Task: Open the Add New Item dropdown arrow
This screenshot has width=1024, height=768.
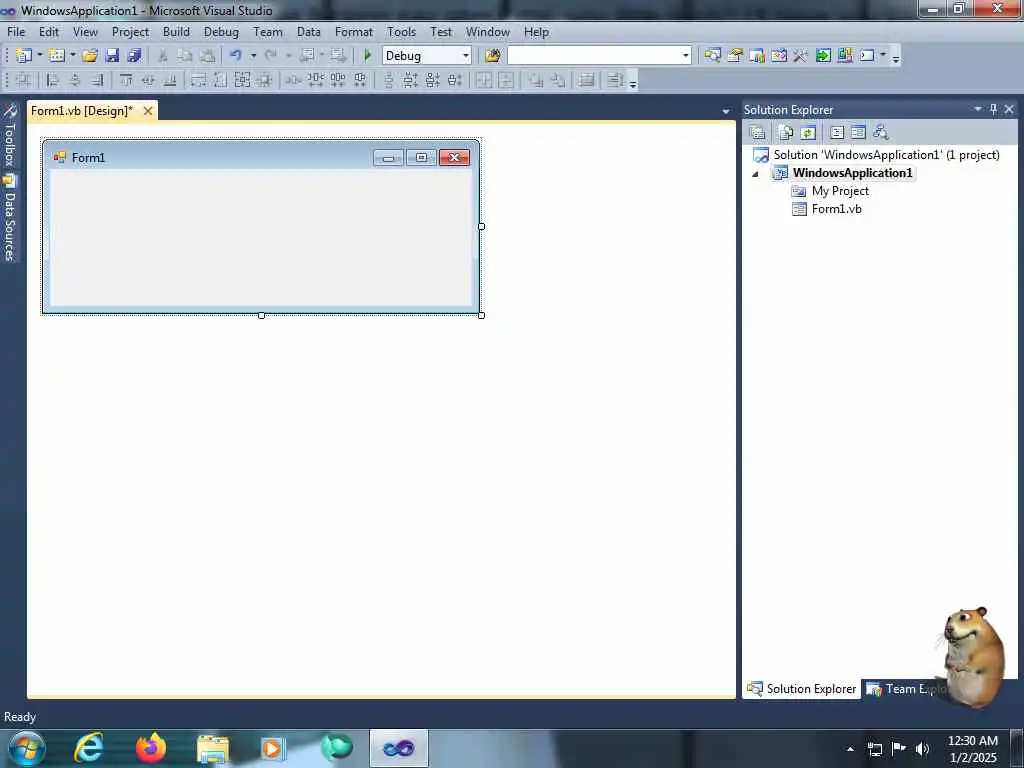Action: pyautogui.click(x=73, y=56)
